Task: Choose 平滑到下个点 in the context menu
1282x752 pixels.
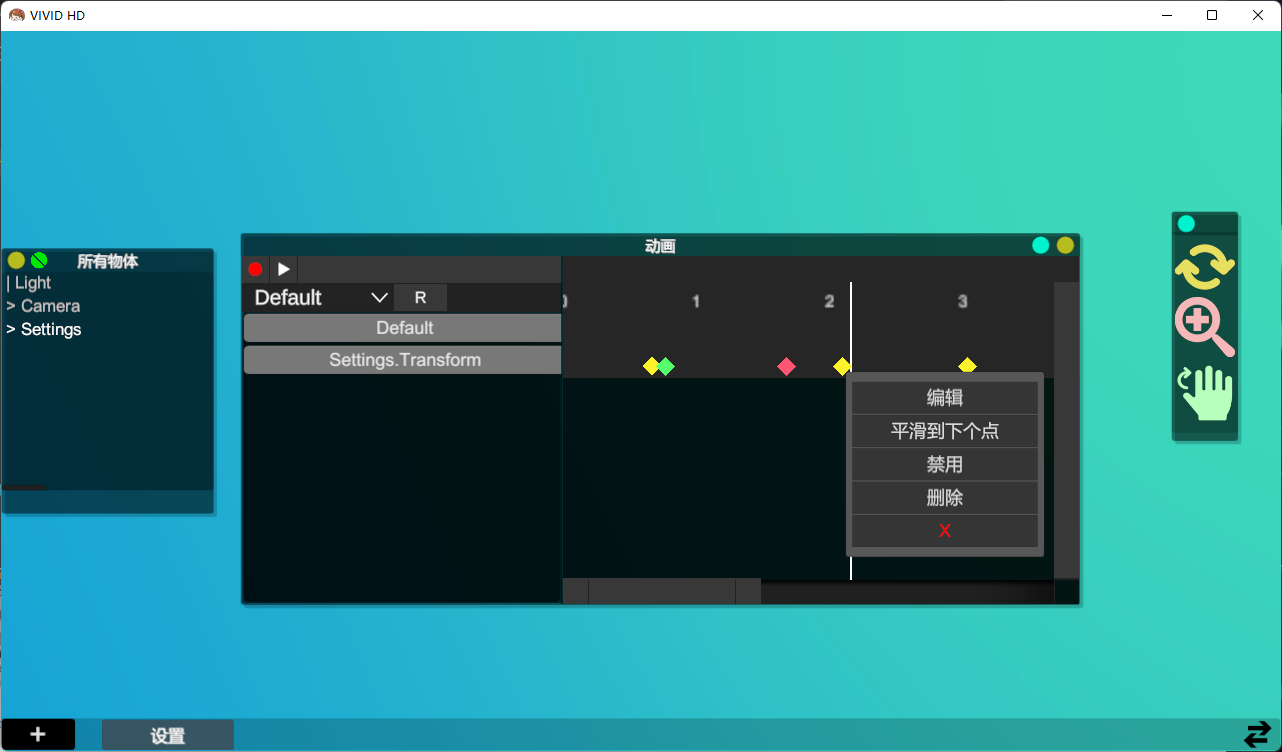Action: [944, 431]
